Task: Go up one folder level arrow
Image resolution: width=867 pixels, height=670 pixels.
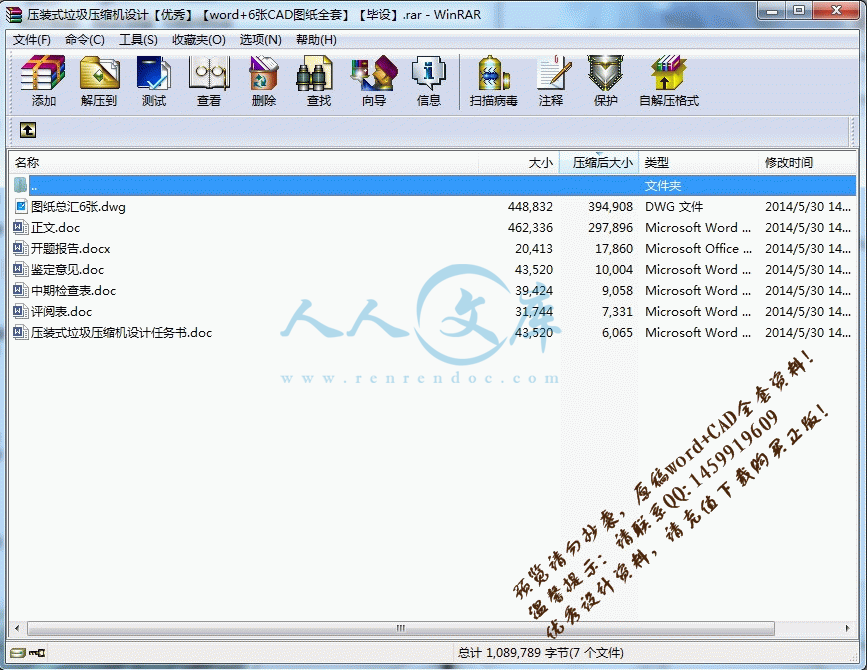Action: tap(28, 130)
